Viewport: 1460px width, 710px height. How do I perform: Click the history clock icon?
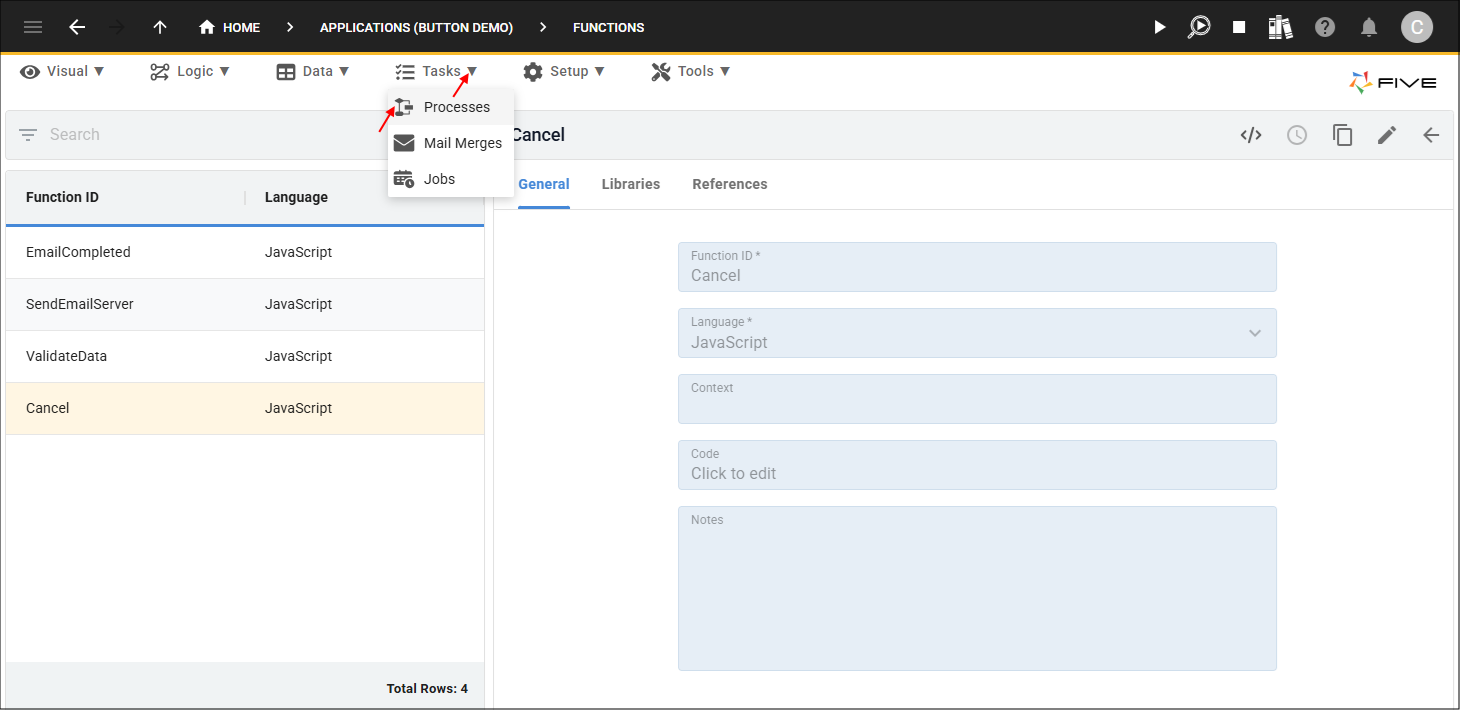click(x=1297, y=135)
